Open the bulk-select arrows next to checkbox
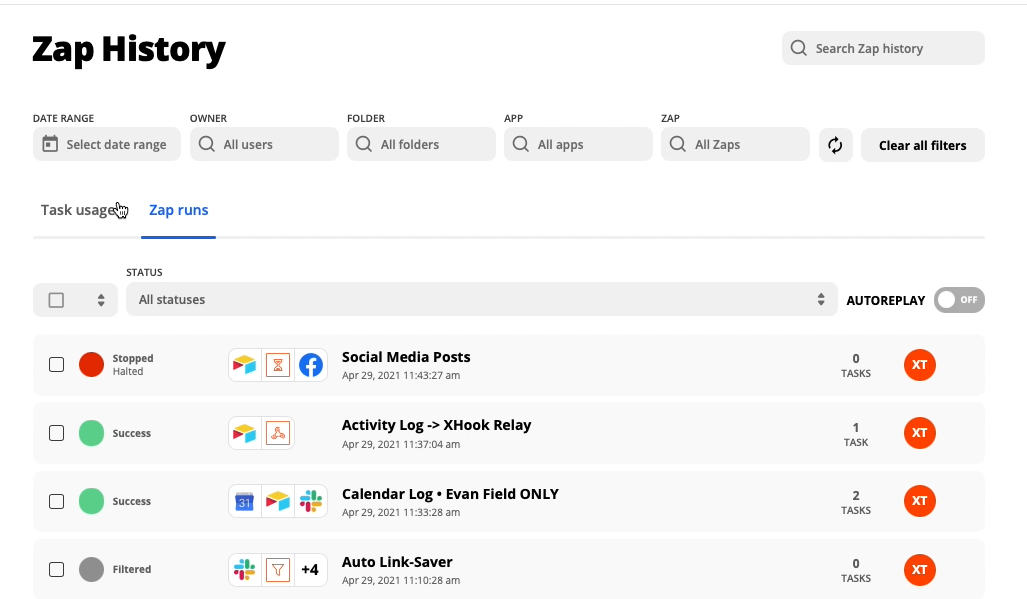 [101, 300]
